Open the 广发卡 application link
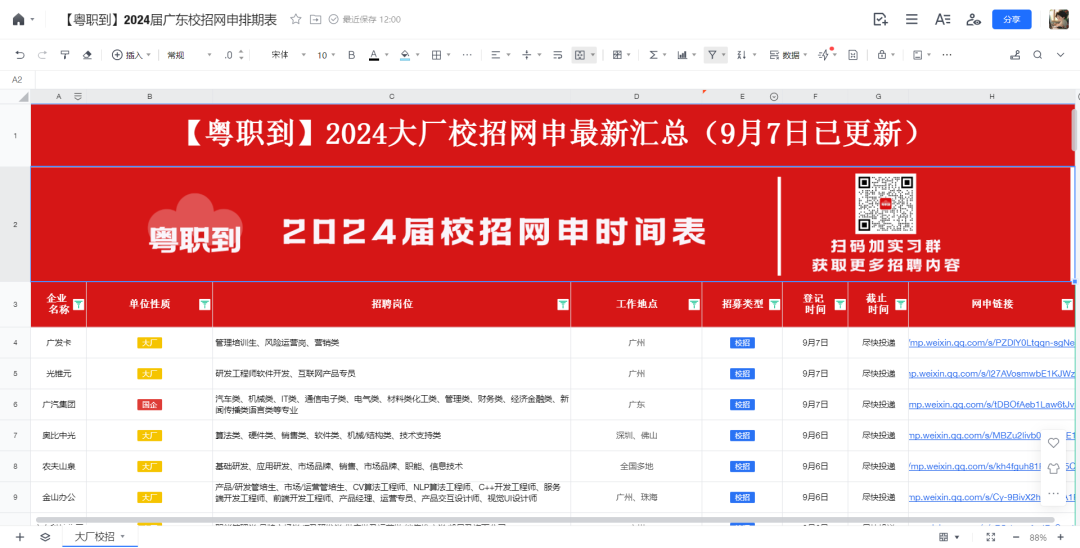Viewport: 1080px width, 548px height. click(x=991, y=342)
